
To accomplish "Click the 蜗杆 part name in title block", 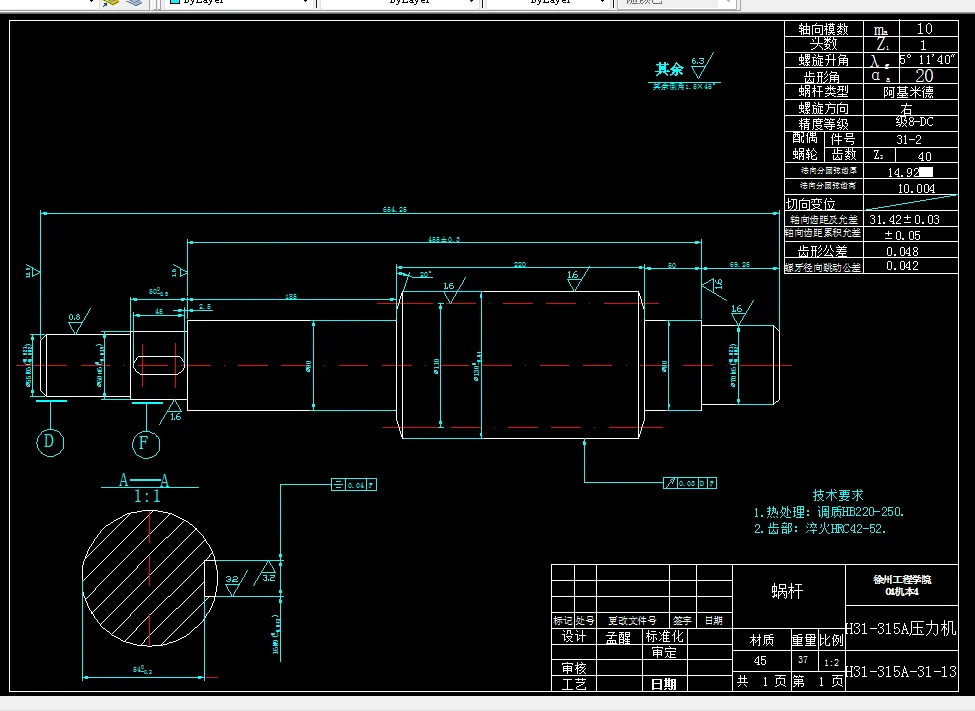I will coord(787,591).
